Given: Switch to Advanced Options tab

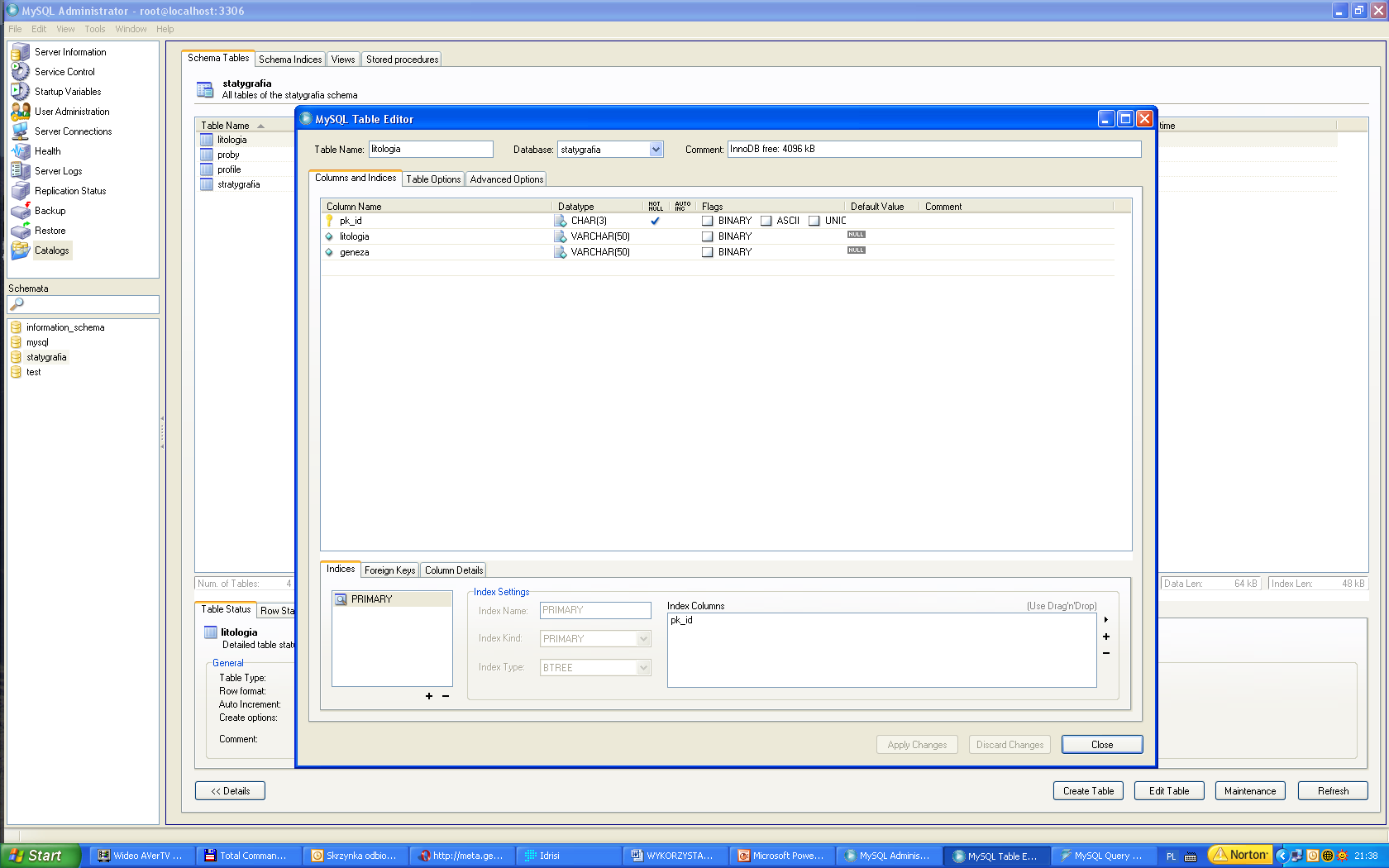Looking at the screenshot, I should [x=507, y=179].
